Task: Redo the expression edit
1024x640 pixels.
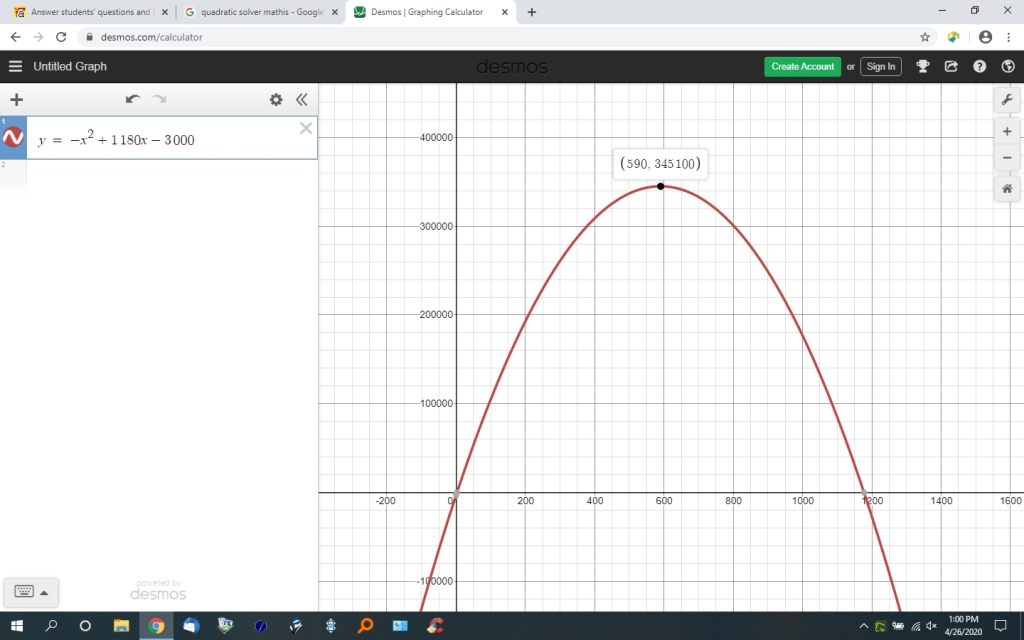Action: [x=159, y=99]
